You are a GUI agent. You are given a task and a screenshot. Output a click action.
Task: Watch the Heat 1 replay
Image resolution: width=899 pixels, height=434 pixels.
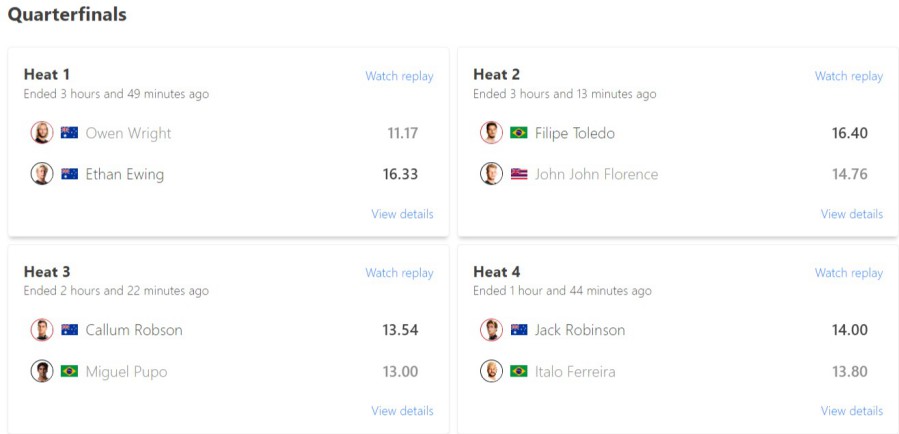(399, 76)
